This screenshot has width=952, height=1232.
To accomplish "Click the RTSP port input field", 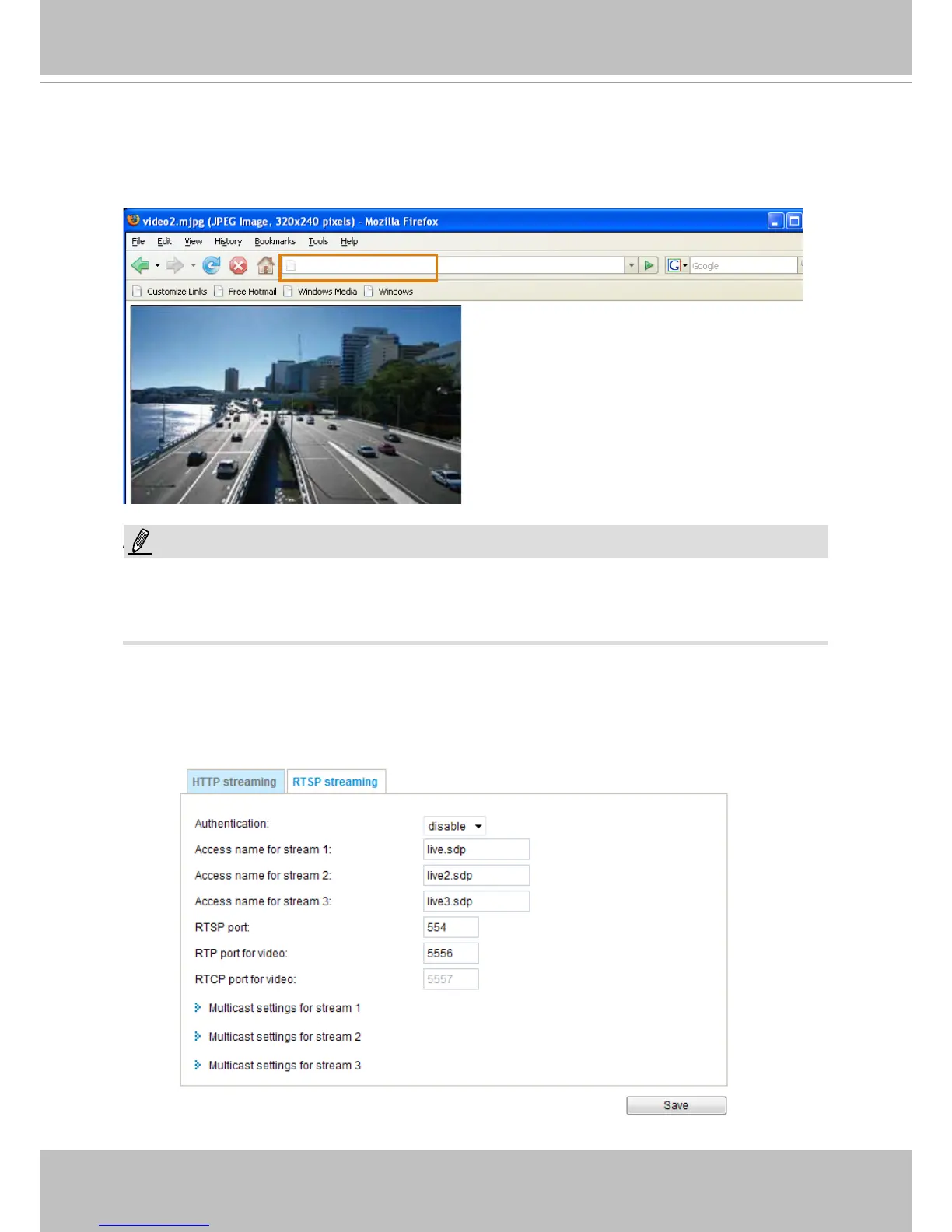I will (451, 927).
